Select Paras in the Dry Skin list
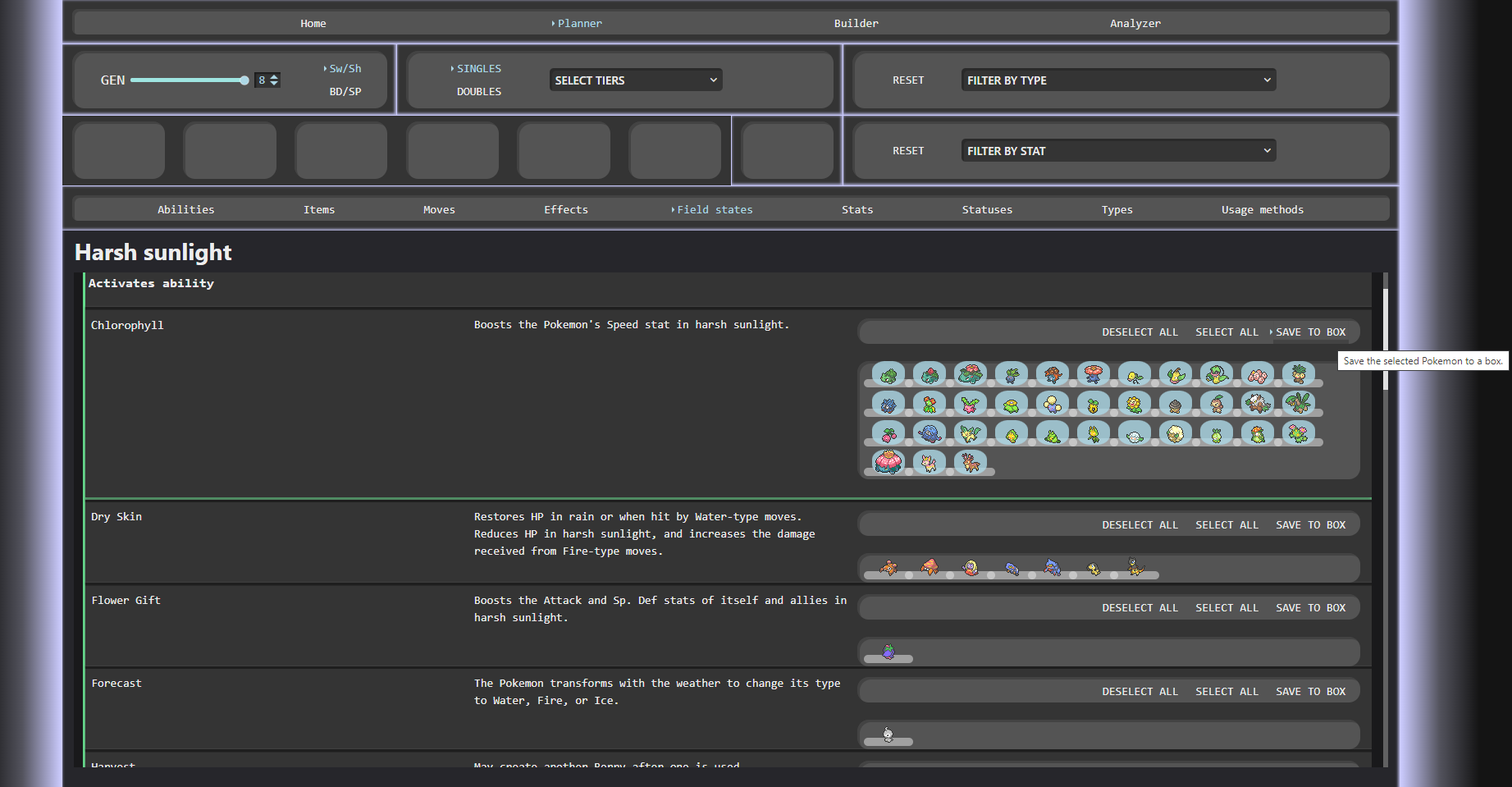Image resolution: width=1512 pixels, height=787 pixels. pyautogui.click(x=888, y=567)
